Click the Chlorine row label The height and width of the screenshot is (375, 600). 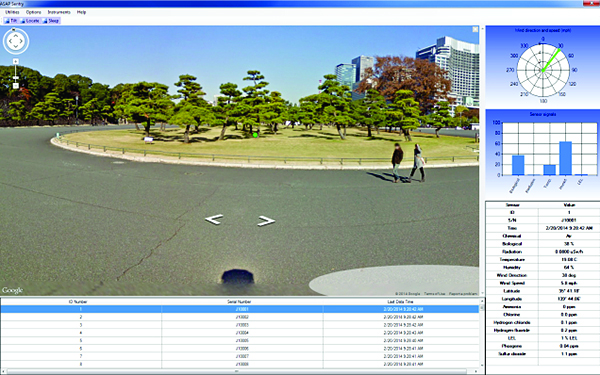pyautogui.click(x=512, y=315)
